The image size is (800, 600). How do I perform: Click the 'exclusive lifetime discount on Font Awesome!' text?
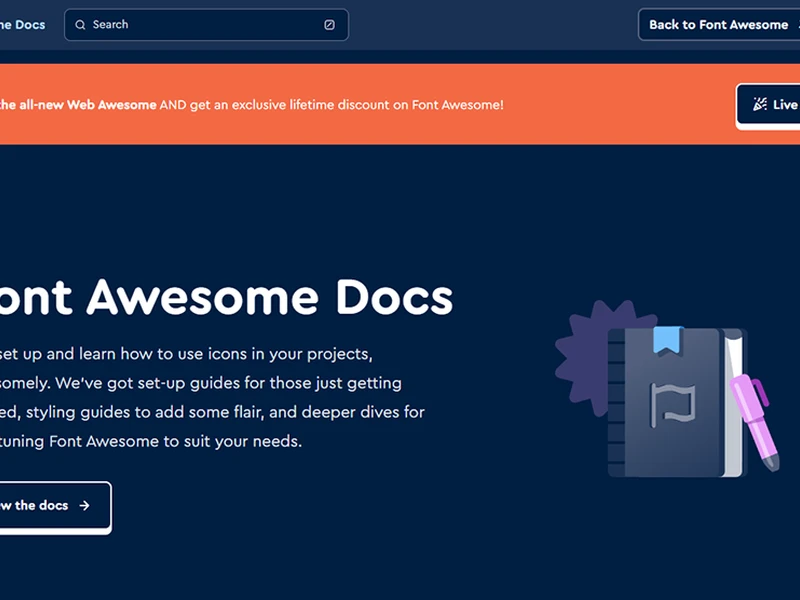[368, 105]
